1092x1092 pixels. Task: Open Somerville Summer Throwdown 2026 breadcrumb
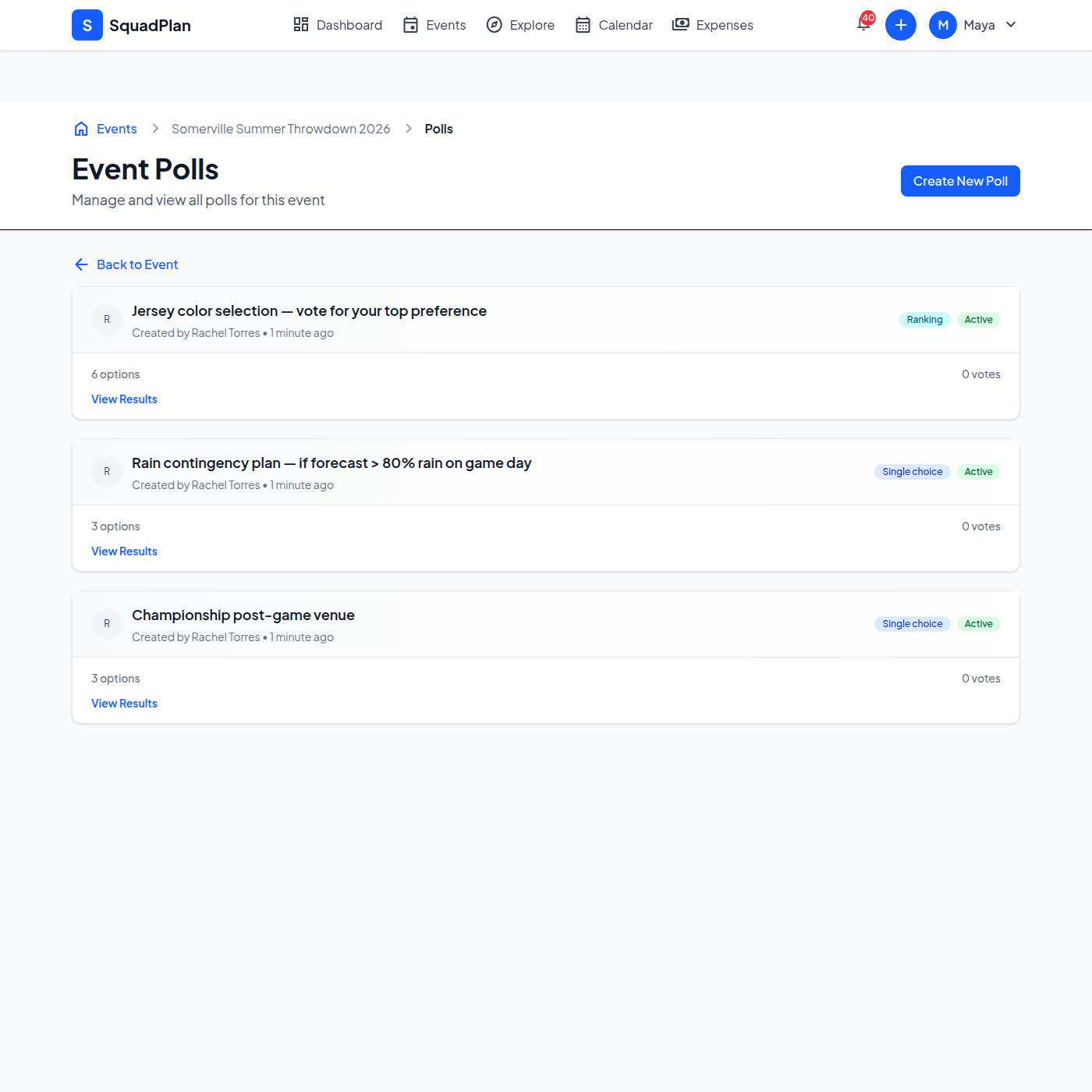click(x=281, y=129)
